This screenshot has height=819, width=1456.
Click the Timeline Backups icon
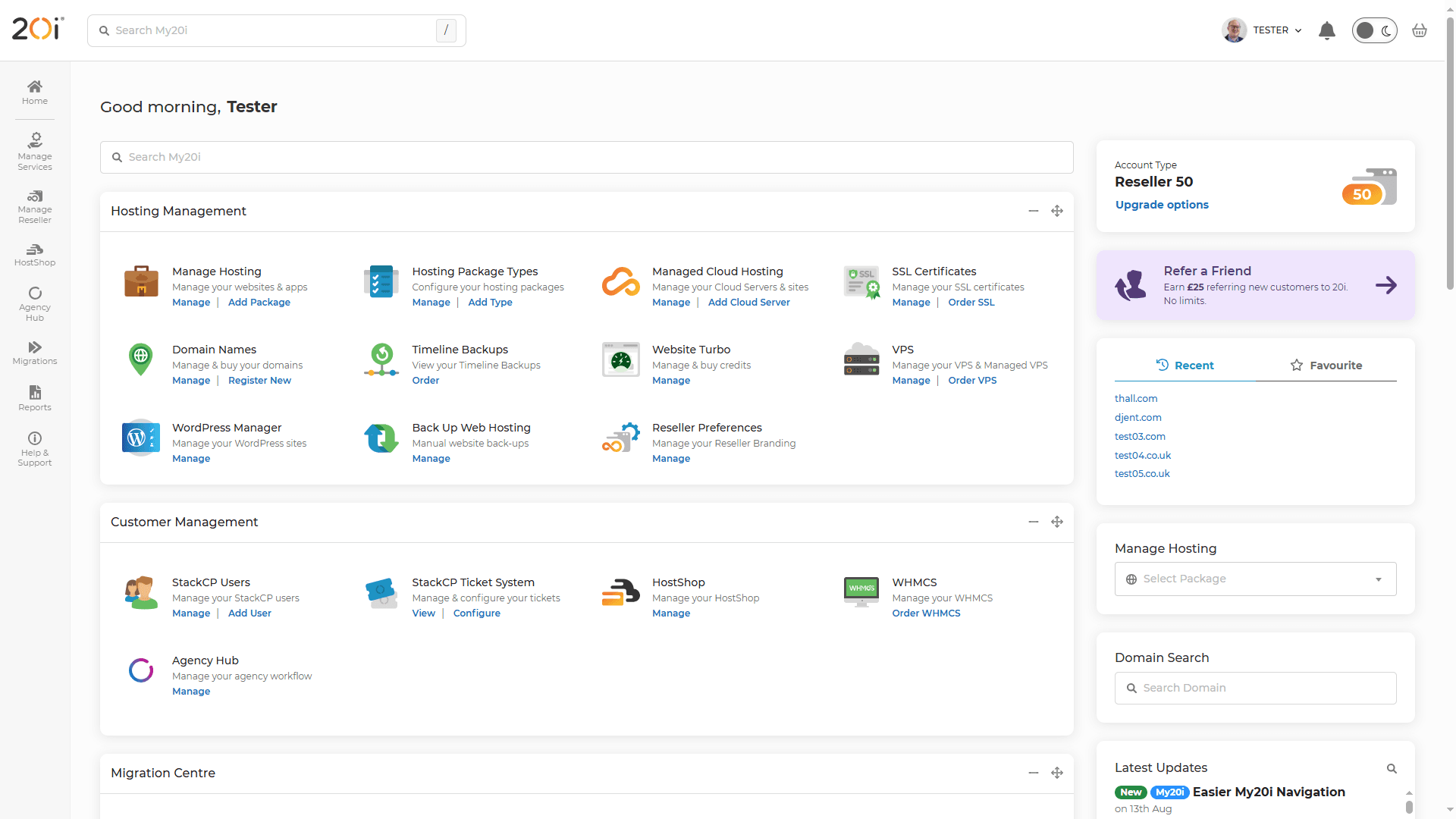(x=381, y=360)
